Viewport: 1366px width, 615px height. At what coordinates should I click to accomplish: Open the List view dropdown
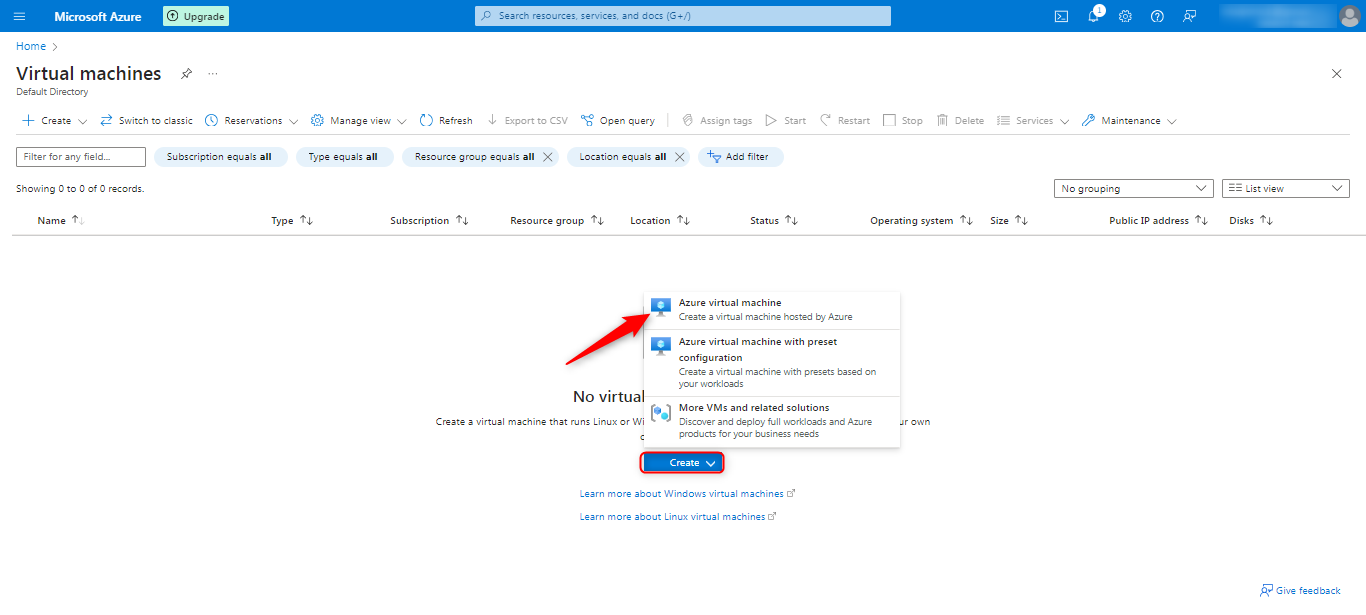pyautogui.click(x=1286, y=188)
